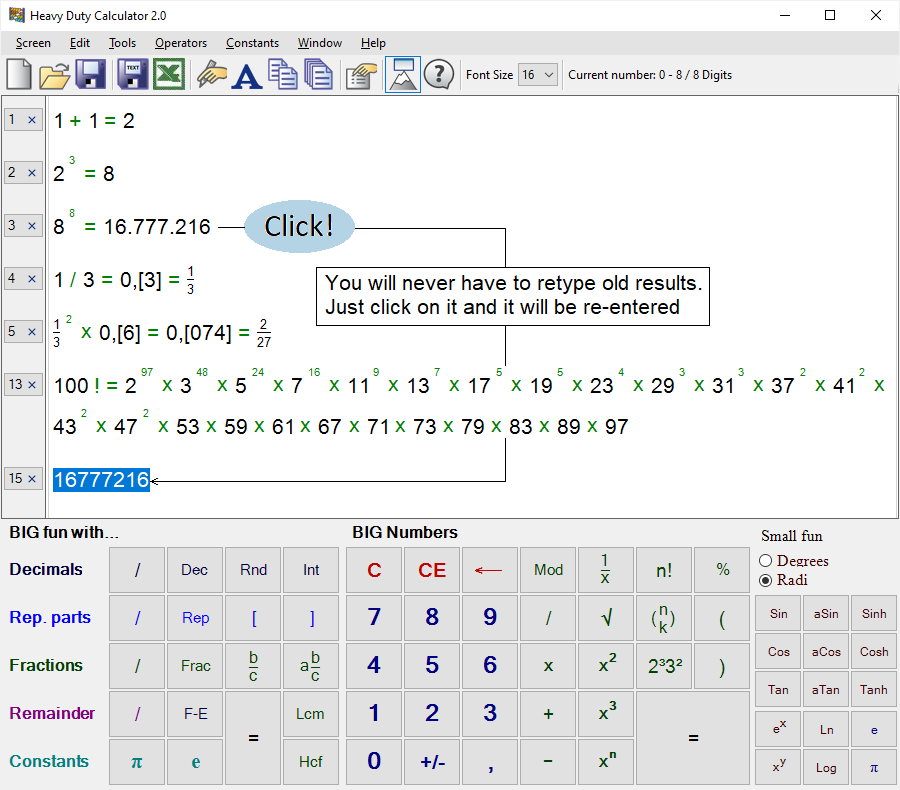
Task: Save the current work with the disk icon
Action: click(x=90, y=74)
